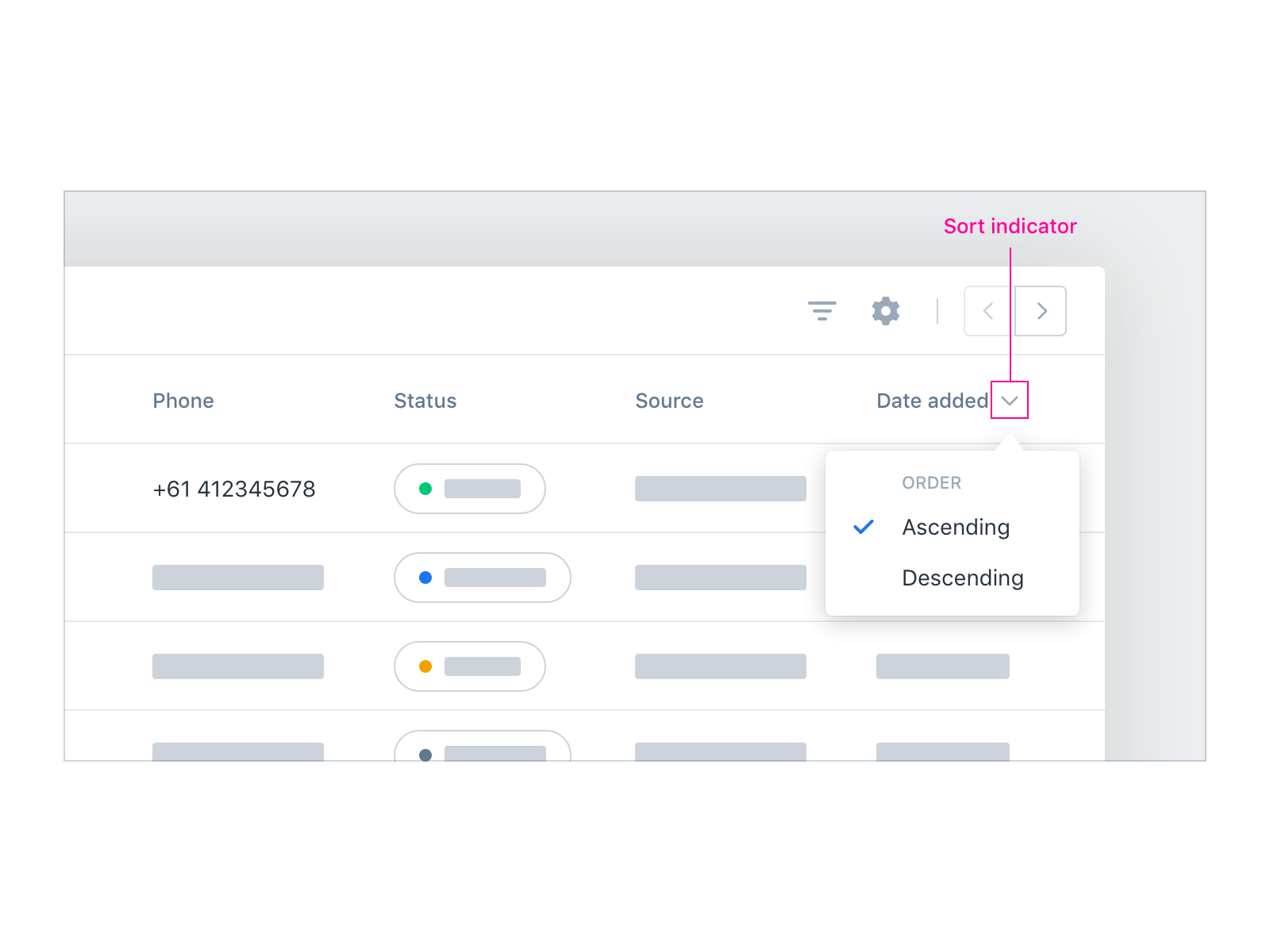Select the Descending sort order
This screenshot has height=952, width=1270.
pos(963,578)
